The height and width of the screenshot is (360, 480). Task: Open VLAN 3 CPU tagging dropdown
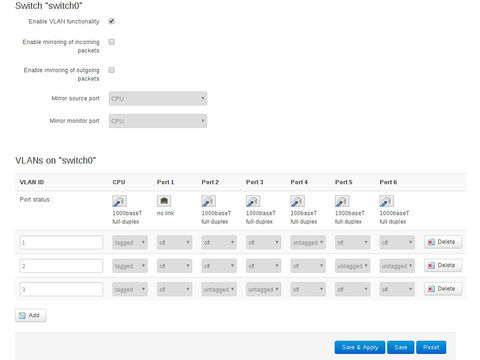click(x=130, y=289)
